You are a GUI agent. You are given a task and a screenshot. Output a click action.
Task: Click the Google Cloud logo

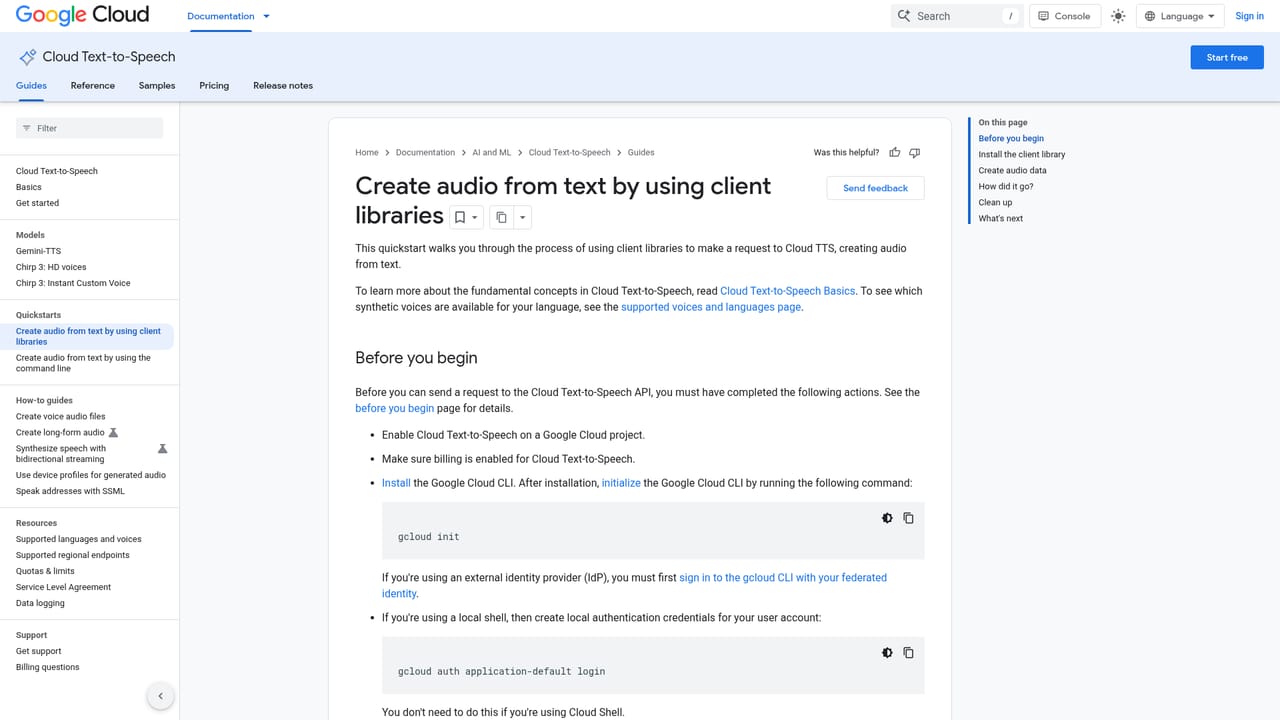point(82,15)
